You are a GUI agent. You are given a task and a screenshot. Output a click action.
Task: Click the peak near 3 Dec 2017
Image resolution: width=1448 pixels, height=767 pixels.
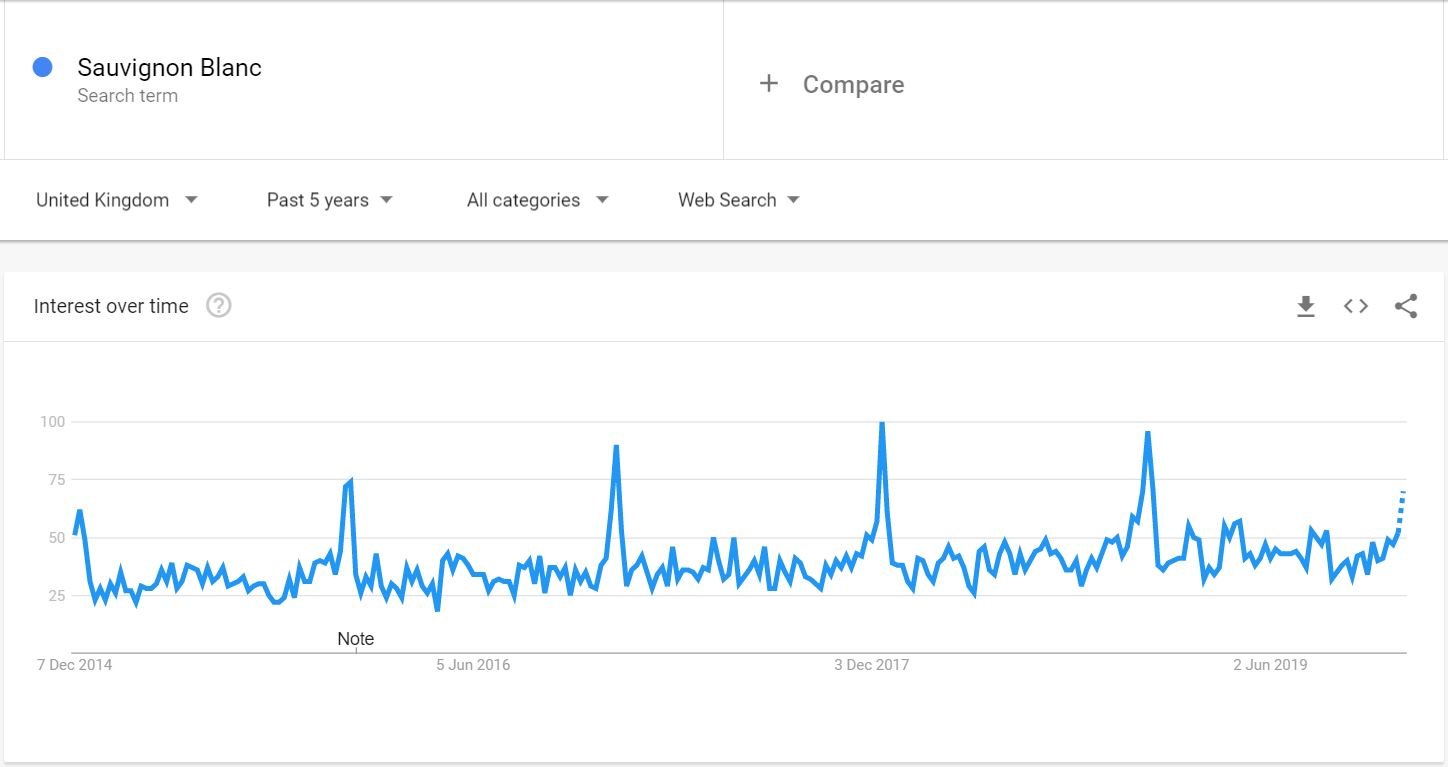(881, 424)
